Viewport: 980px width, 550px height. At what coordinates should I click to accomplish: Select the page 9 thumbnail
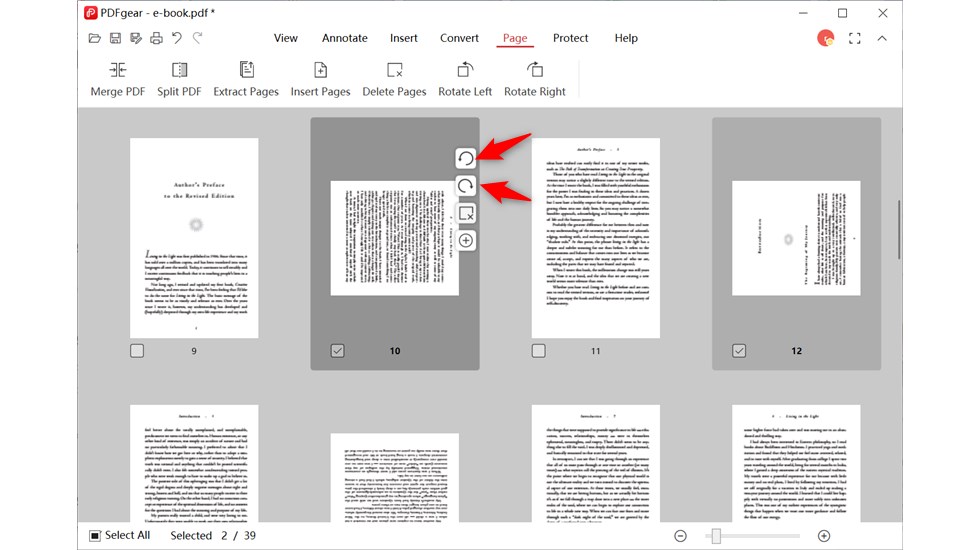194,238
